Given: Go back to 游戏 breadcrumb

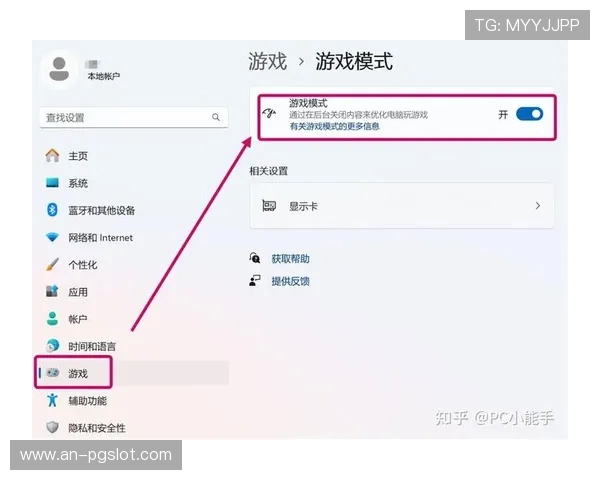Looking at the screenshot, I should (267, 61).
